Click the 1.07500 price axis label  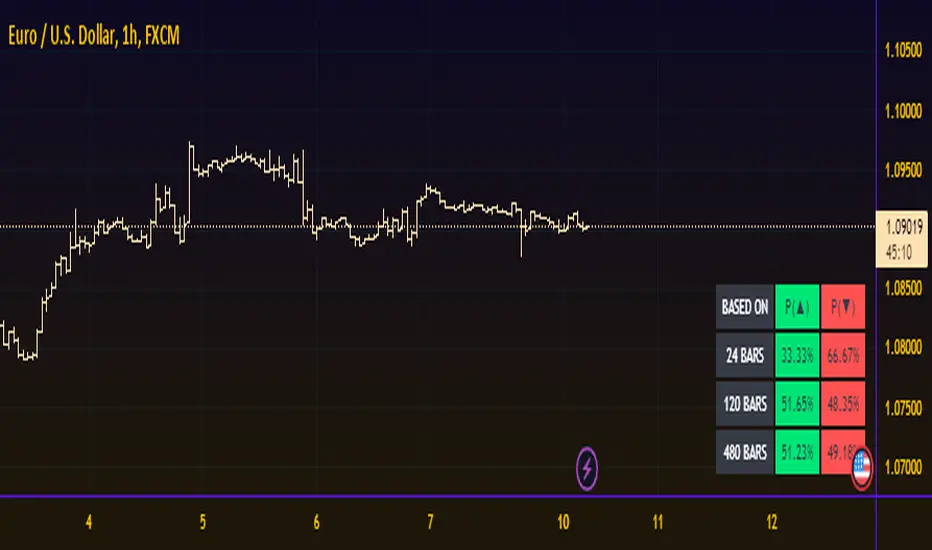click(x=903, y=408)
